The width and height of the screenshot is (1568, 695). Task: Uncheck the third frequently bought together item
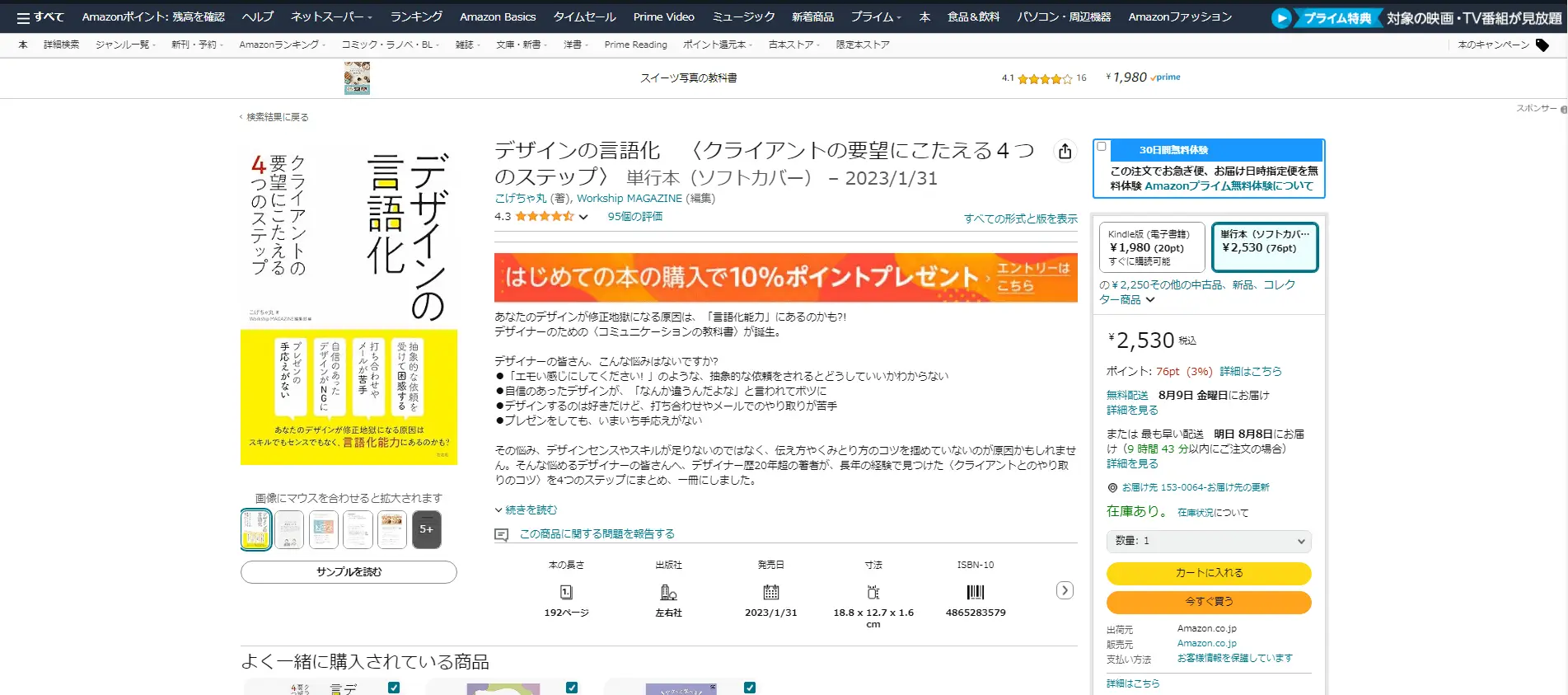(x=750, y=688)
